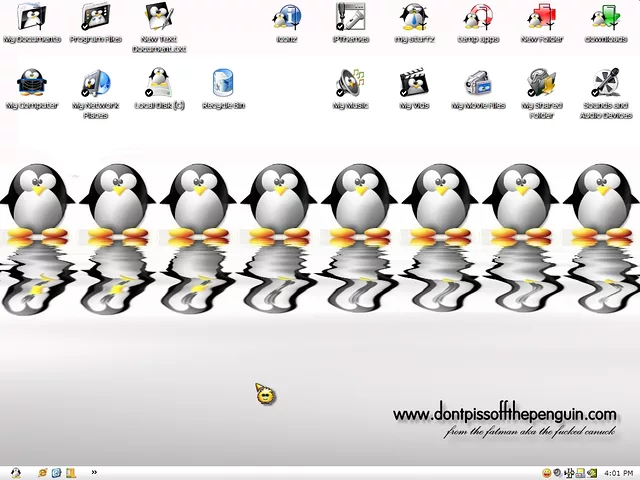This screenshot has width=640, height=480.
Task: Click the 4:01 PM taskbar clock
Action: point(618,473)
